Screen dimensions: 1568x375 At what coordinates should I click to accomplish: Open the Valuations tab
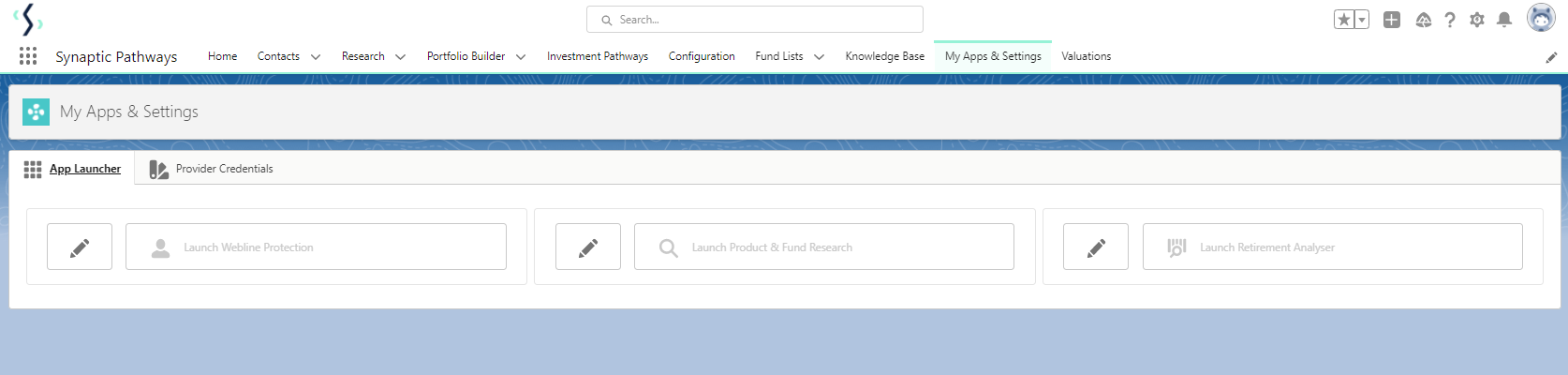pyautogui.click(x=1087, y=56)
